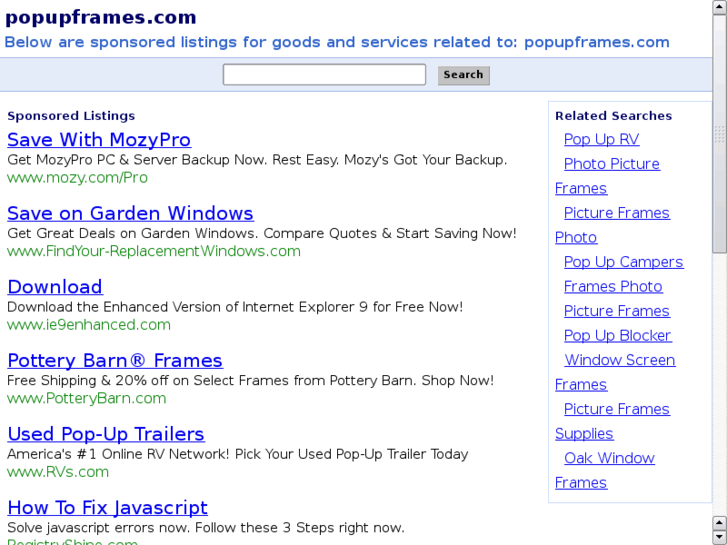Click the 'Solve javascript errors now' description
This screenshot has height=545, width=727.
tap(206, 528)
